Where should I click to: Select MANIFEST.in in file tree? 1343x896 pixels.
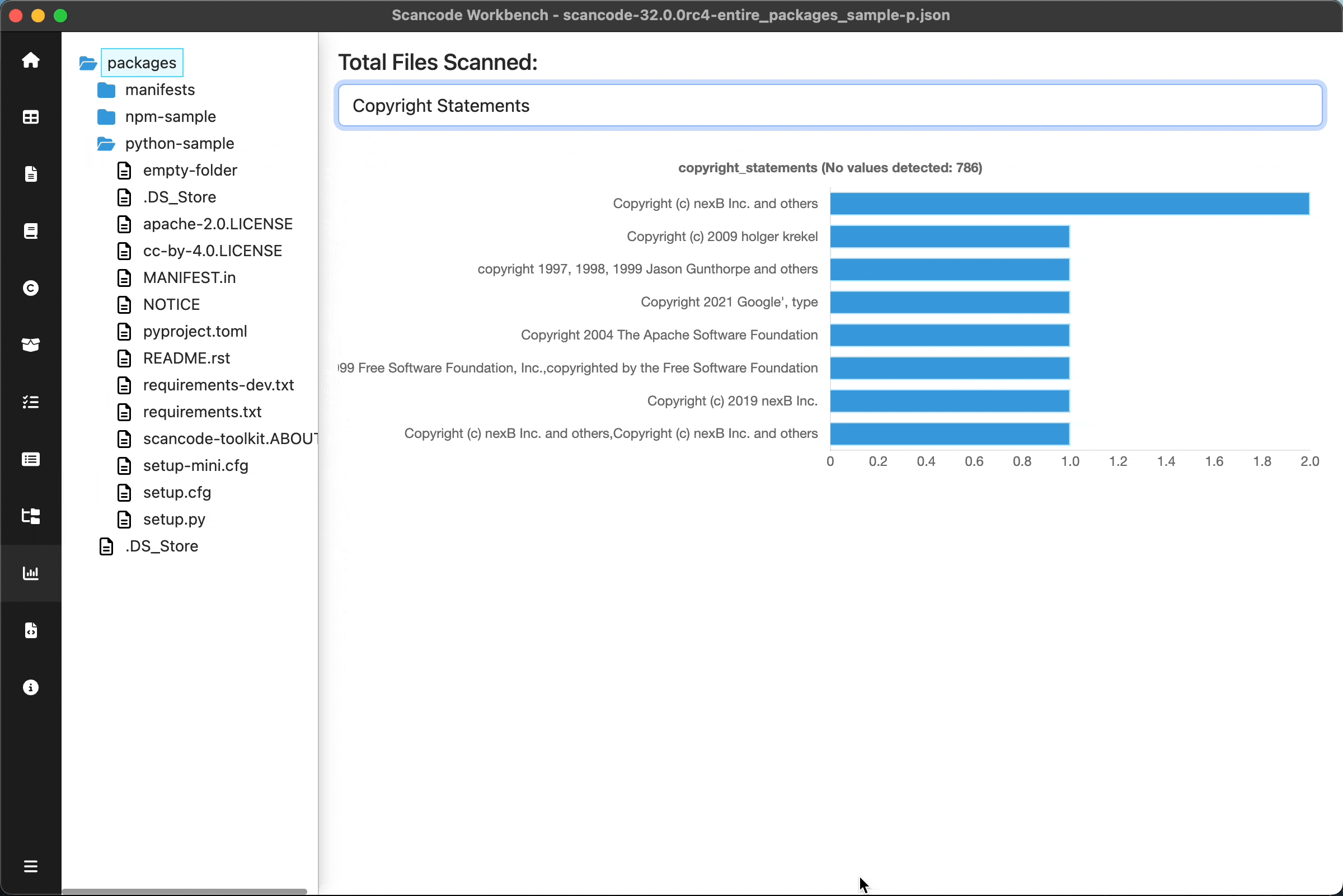[x=189, y=278]
